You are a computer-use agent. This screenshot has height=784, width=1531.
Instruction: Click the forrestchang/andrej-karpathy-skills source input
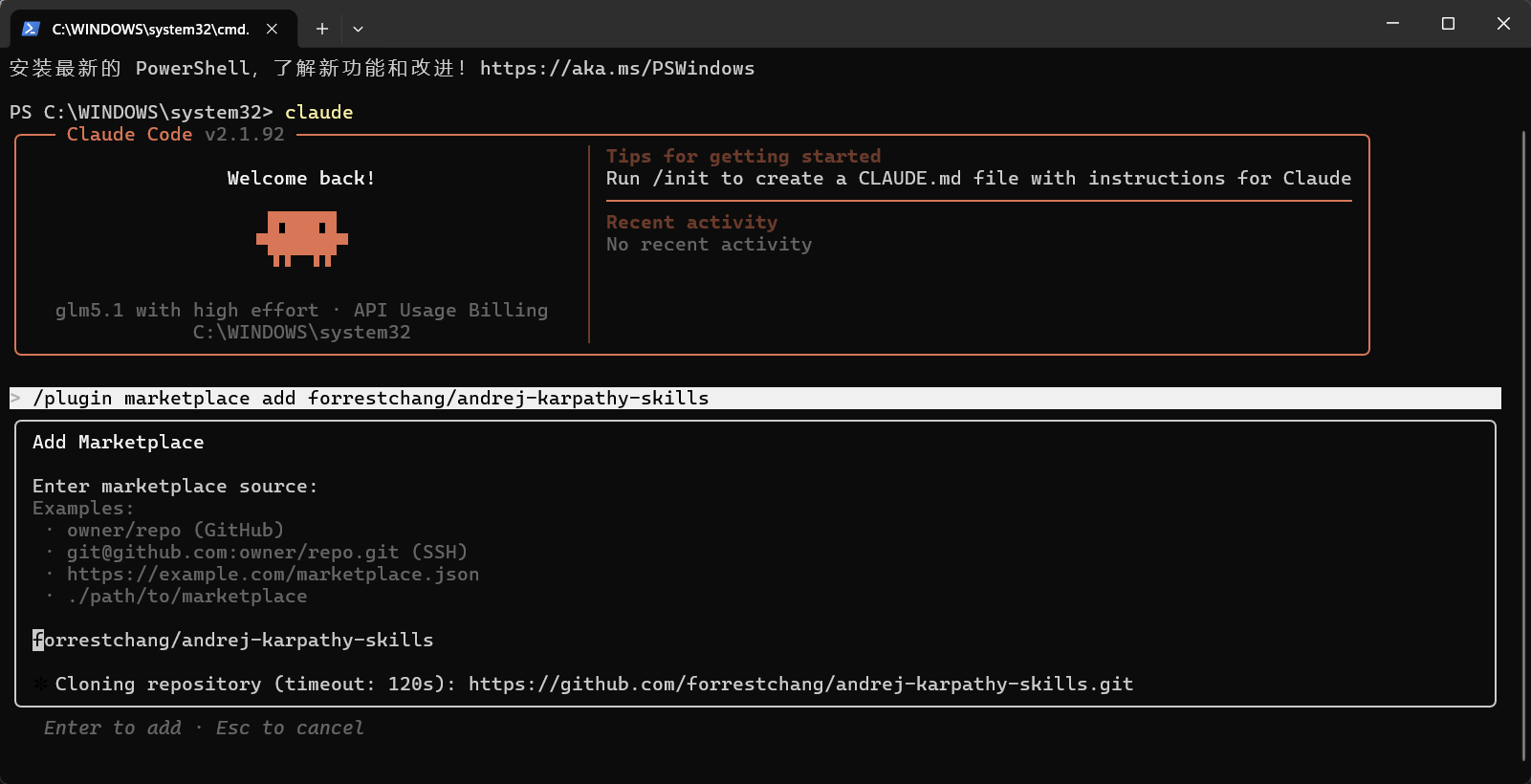(x=232, y=640)
